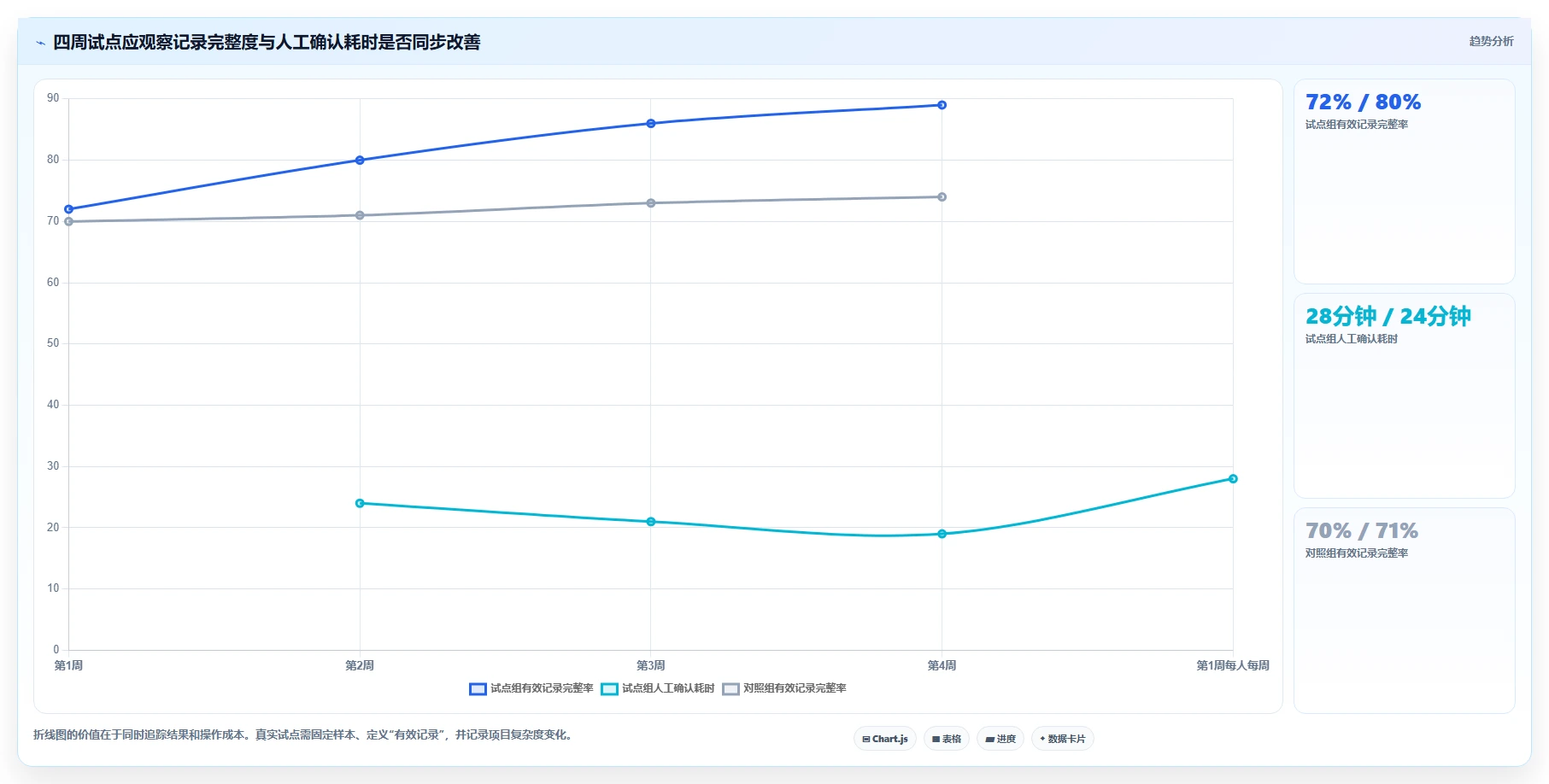The height and width of the screenshot is (784, 1549).
Task: Toggle the 试点组人工确认耗时 legend item
Action: (658, 688)
